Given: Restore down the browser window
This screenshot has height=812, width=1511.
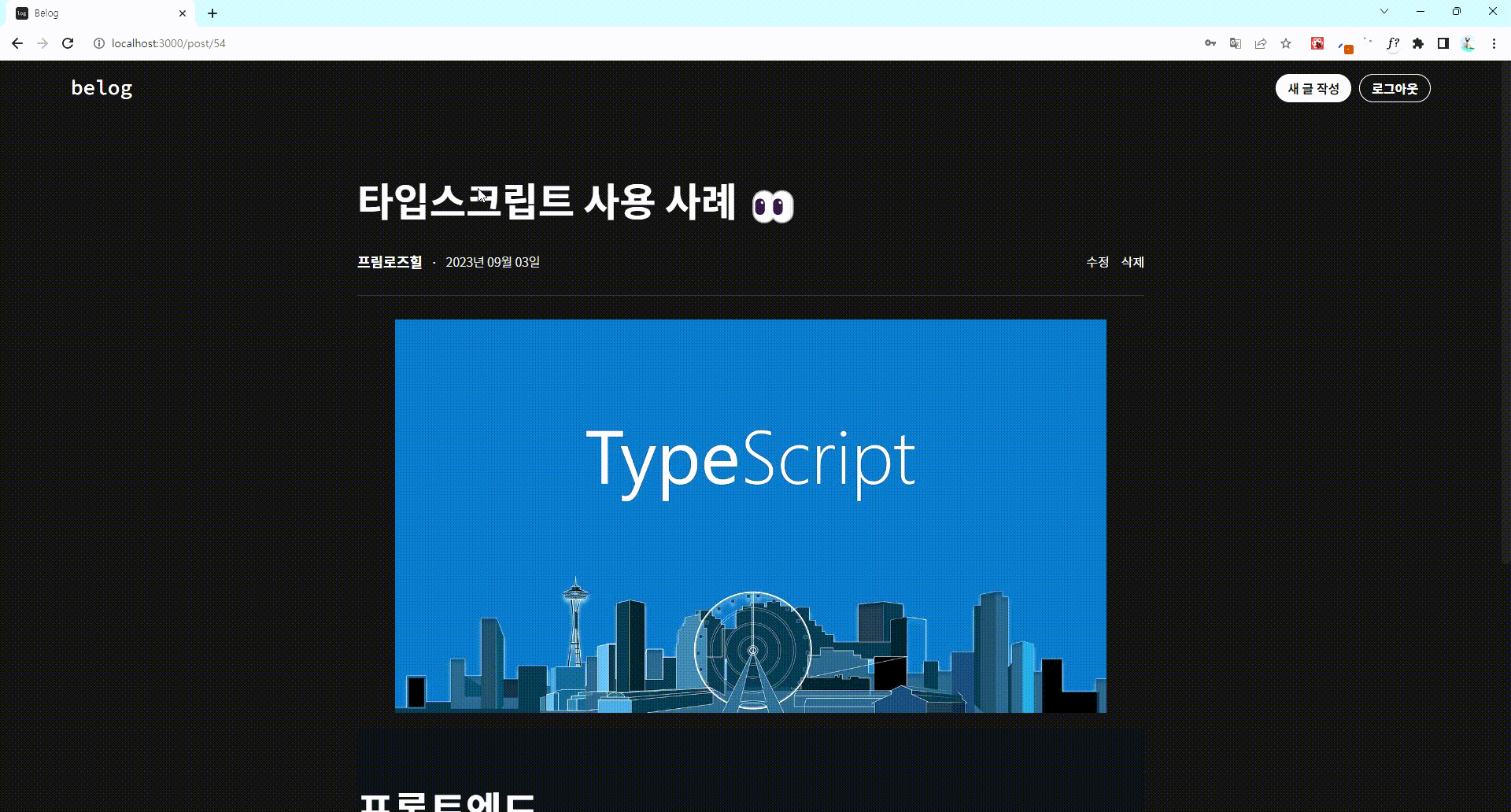Looking at the screenshot, I should tap(1457, 11).
